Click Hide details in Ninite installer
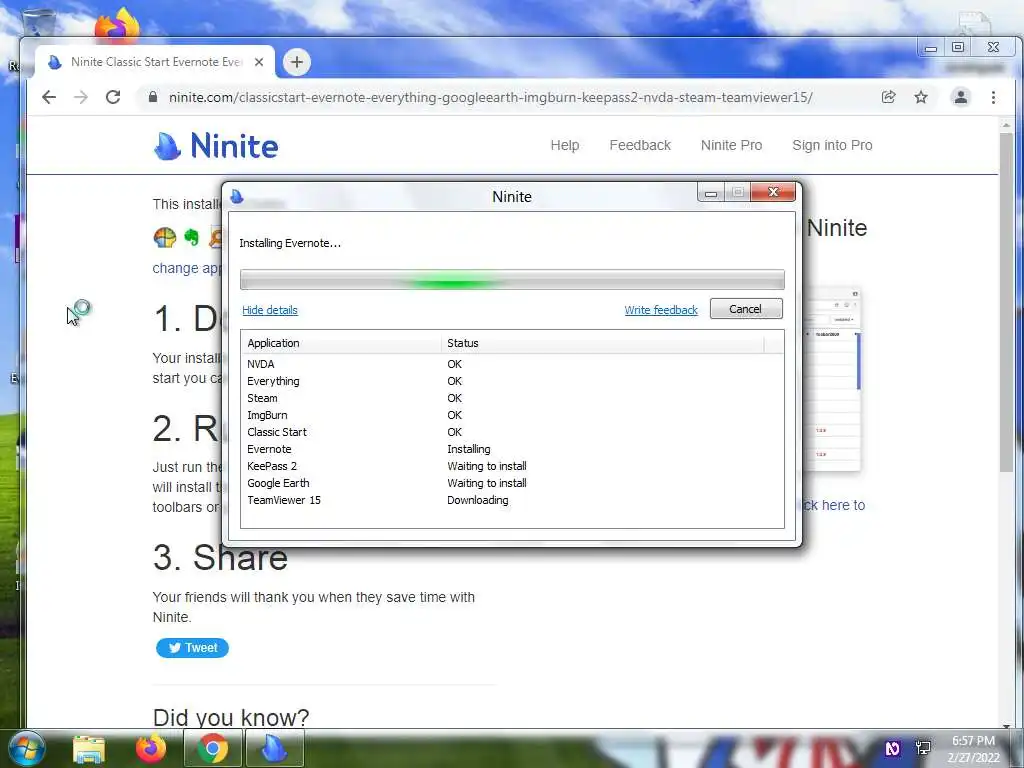This screenshot has width=1024, height=768. point(270,310)
